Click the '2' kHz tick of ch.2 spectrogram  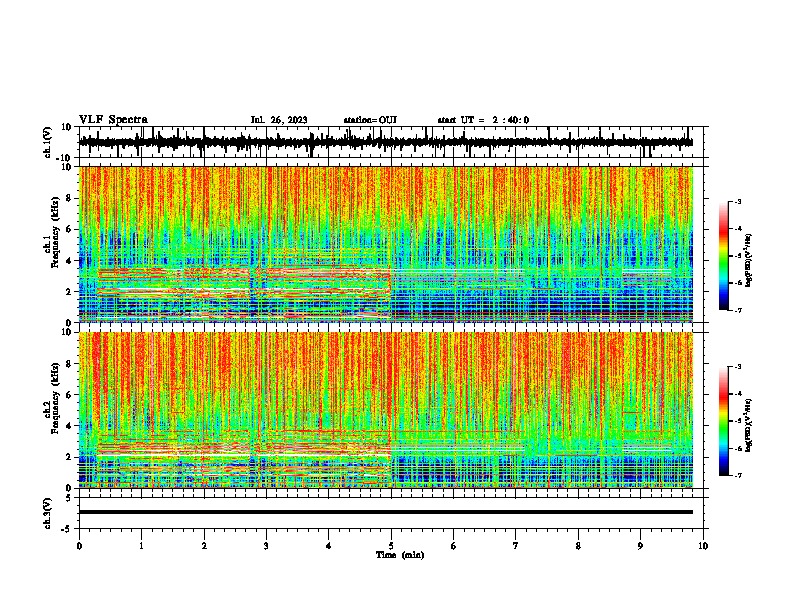point(69,457)
